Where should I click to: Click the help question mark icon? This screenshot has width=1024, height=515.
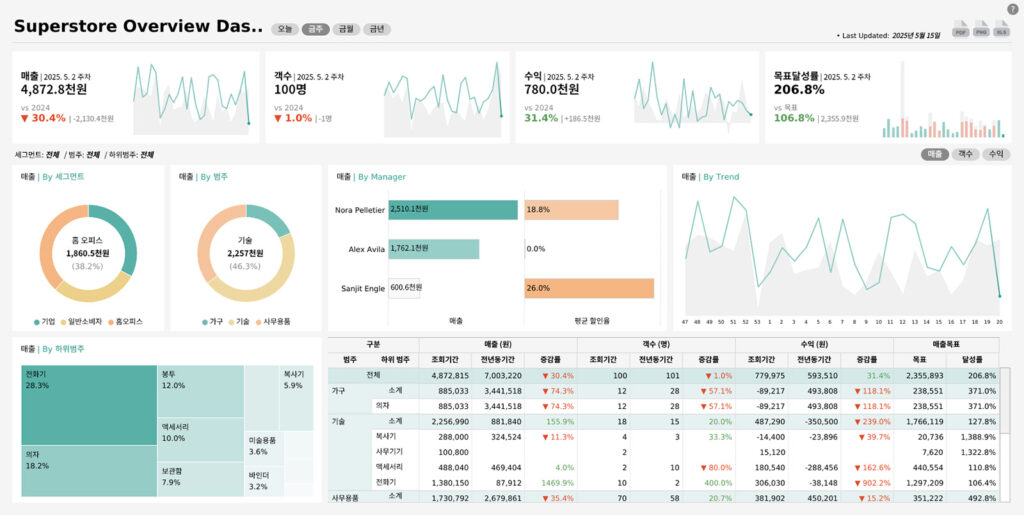coord(1012,9)
